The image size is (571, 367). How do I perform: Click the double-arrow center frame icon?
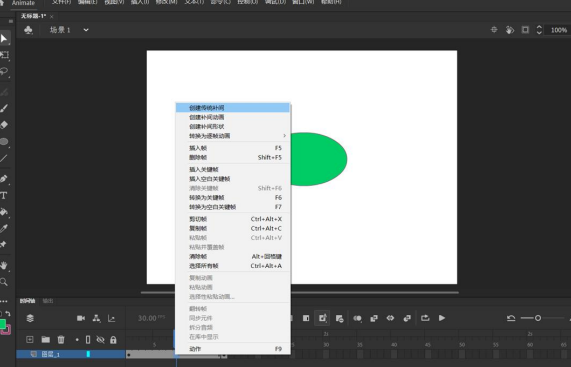point(390,318)
